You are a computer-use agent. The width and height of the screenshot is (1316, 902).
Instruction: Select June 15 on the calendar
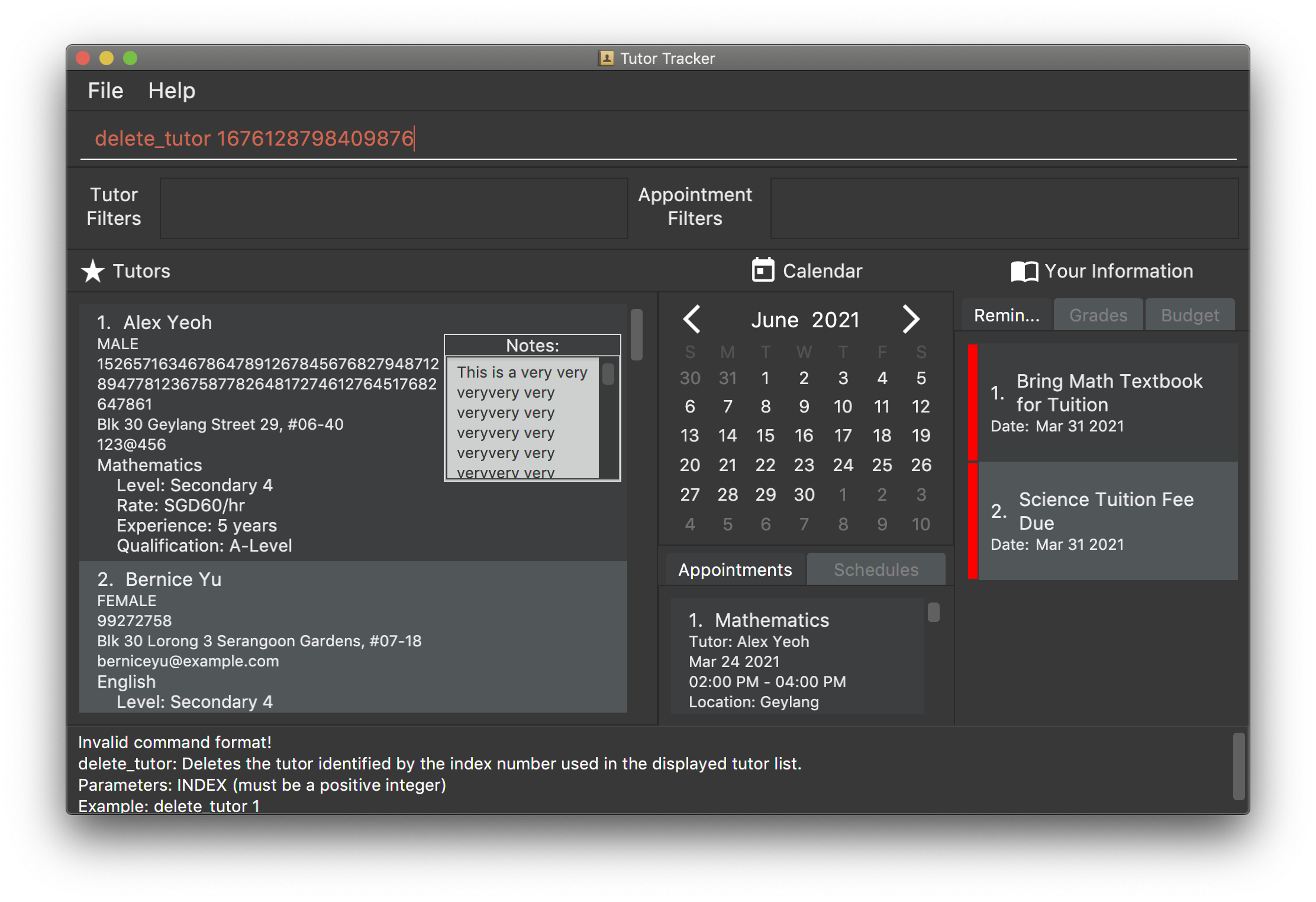click(765, 436)
